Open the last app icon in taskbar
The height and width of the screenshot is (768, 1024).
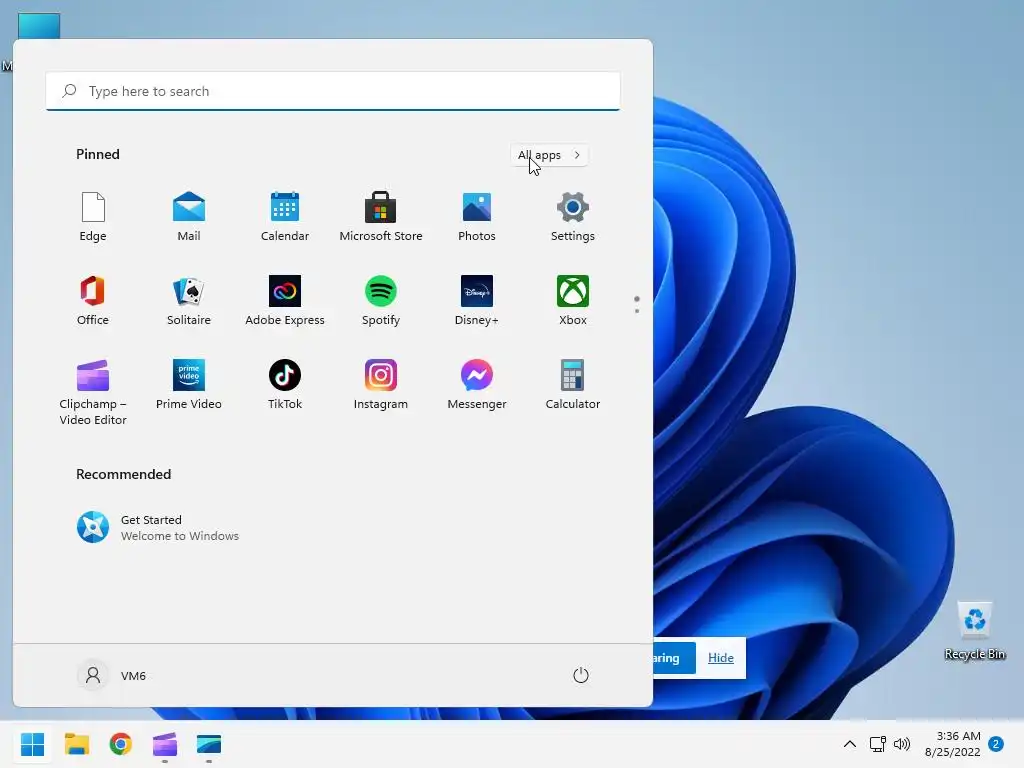click(208, 744)
